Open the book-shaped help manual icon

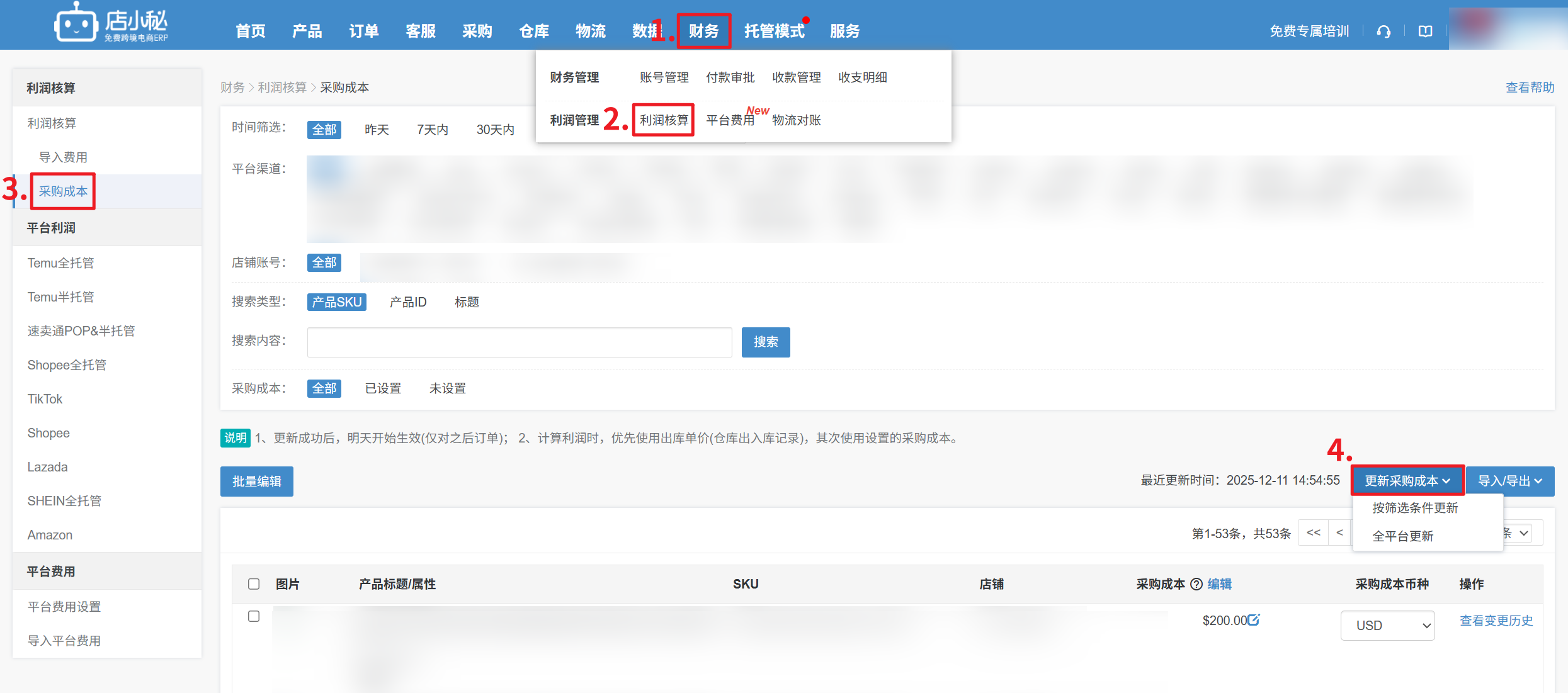1425,31
